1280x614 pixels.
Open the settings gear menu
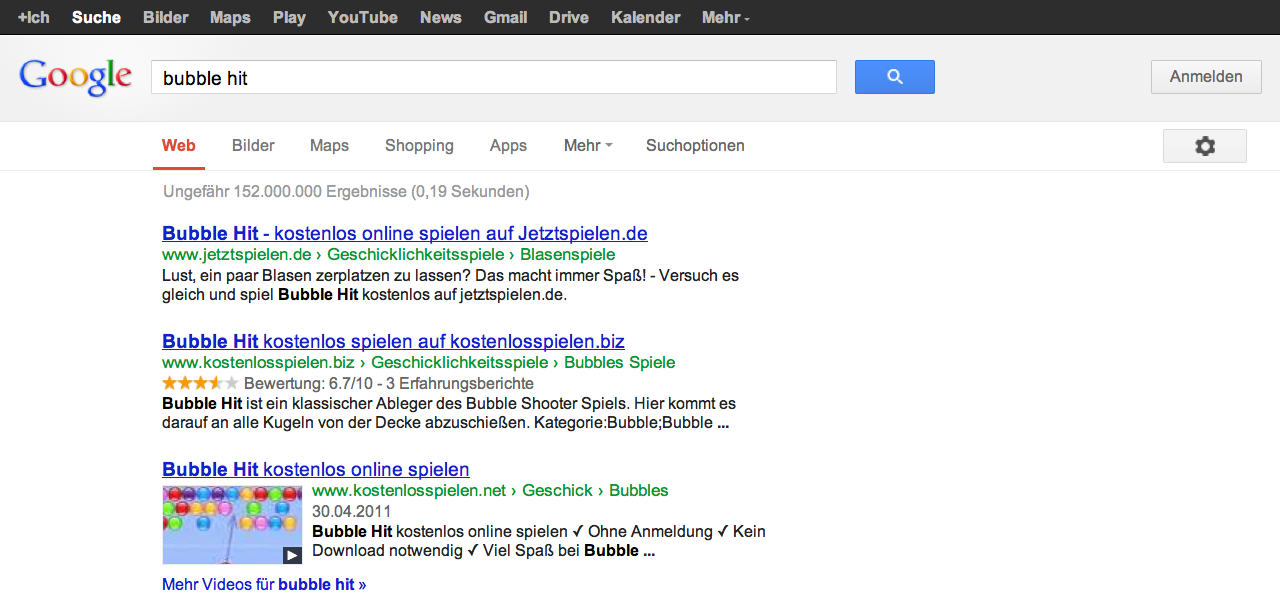[x=1204, y=146]
